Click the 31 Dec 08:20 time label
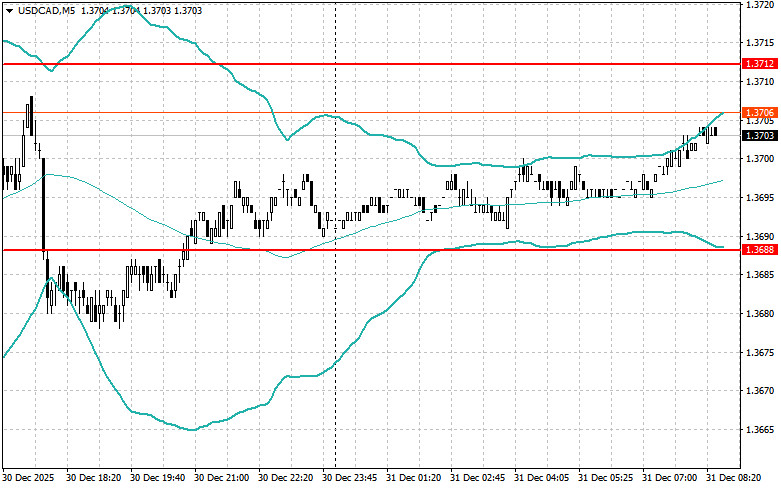The height and width of the screenshot is (489, 781). pyautogui.click(x=736, y=479)
